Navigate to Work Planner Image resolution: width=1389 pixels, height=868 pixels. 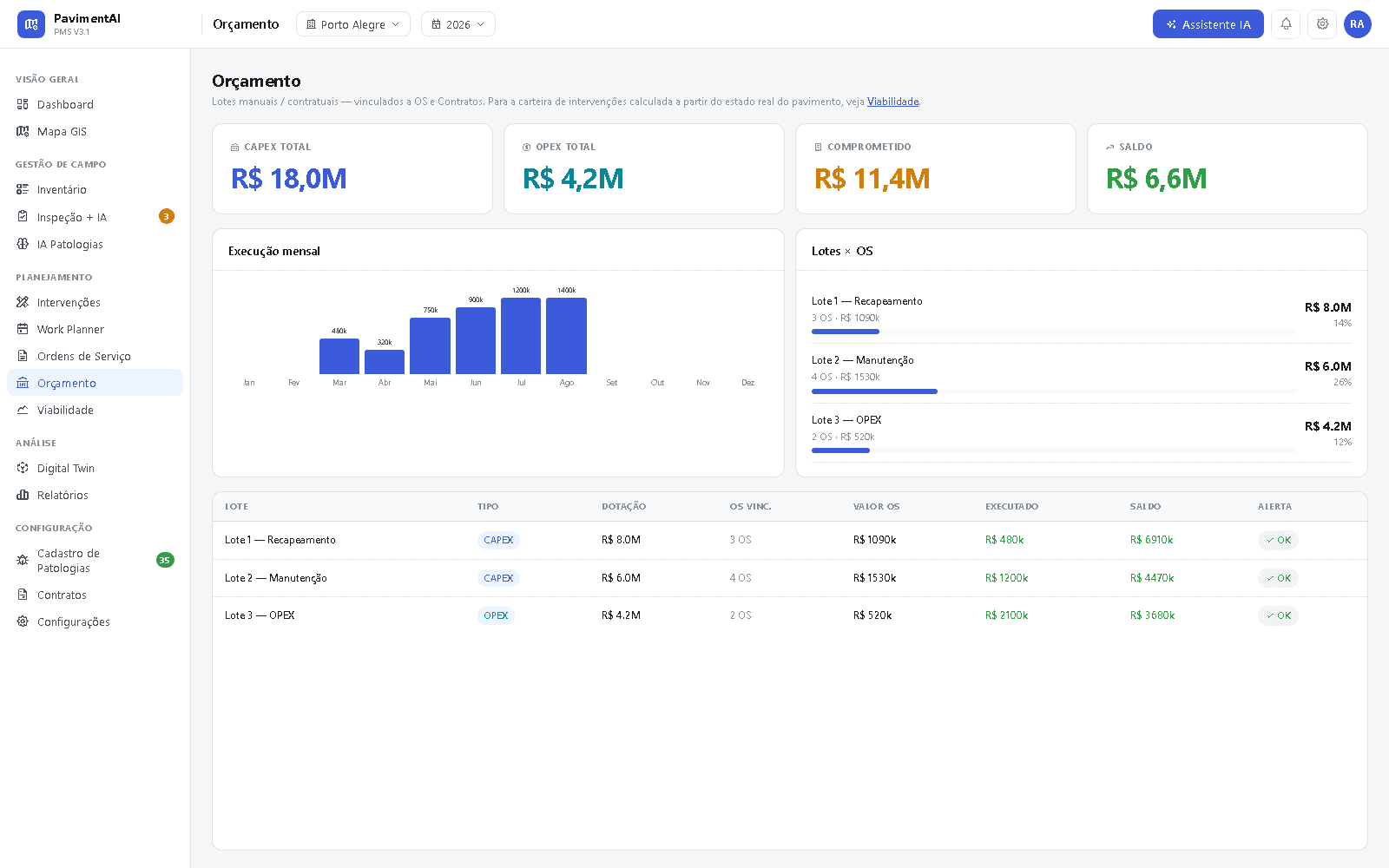point(95,329)
